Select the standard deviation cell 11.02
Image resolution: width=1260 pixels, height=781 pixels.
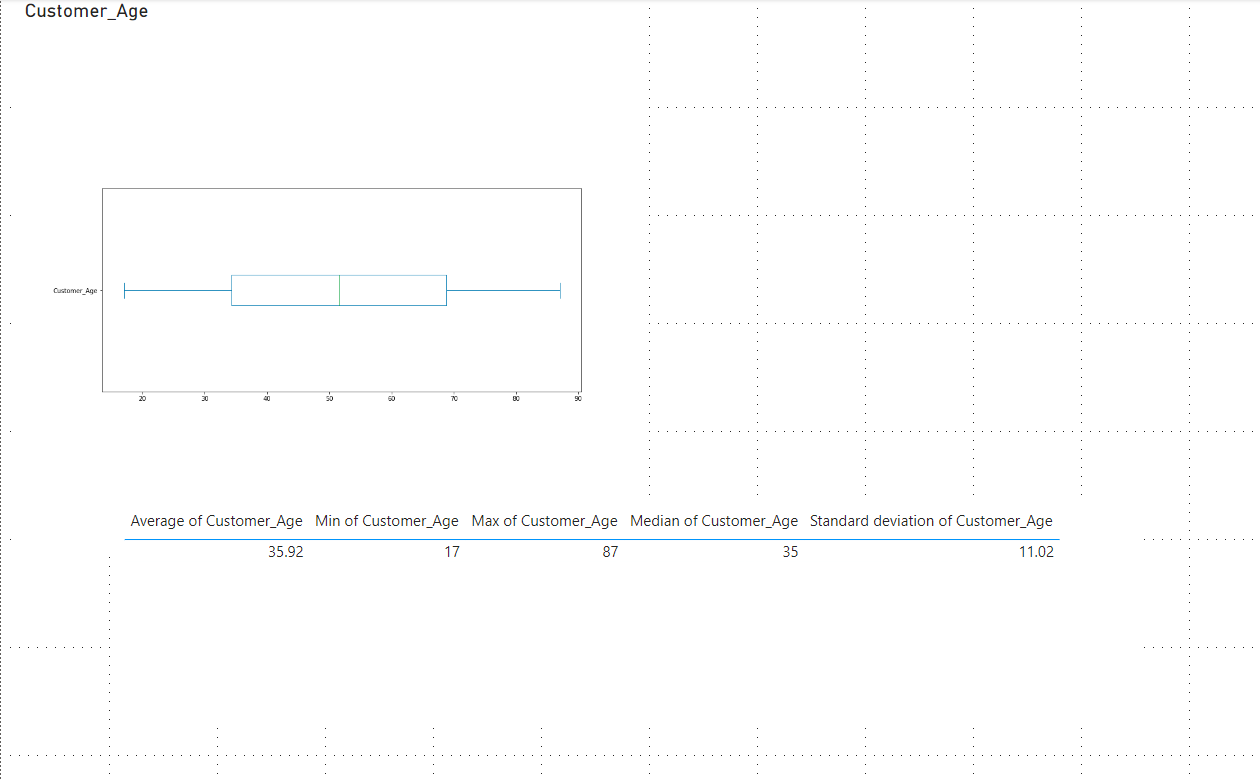coord(1036,552)
